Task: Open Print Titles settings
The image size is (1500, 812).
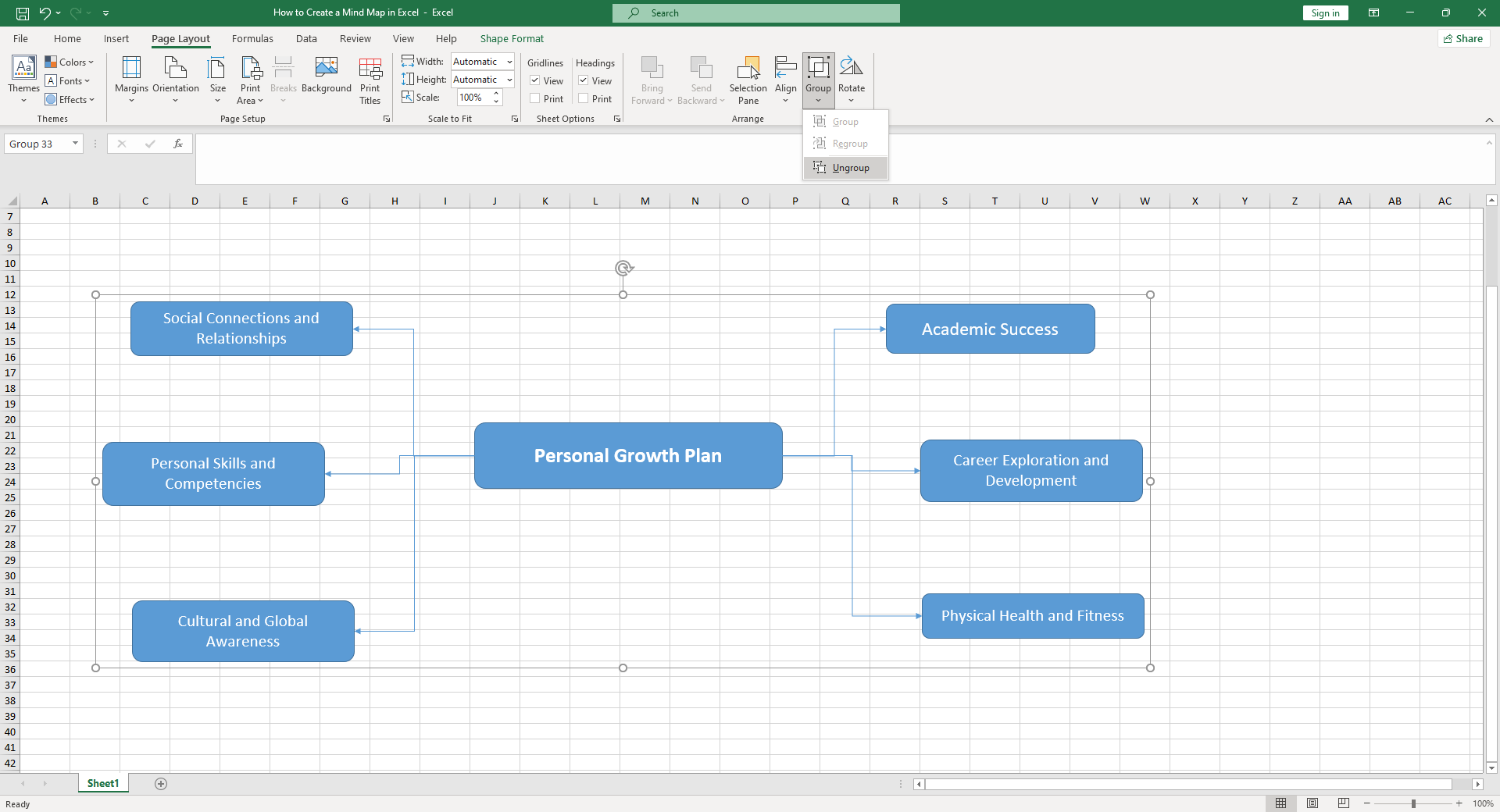Action: click(x=370, y=80)
